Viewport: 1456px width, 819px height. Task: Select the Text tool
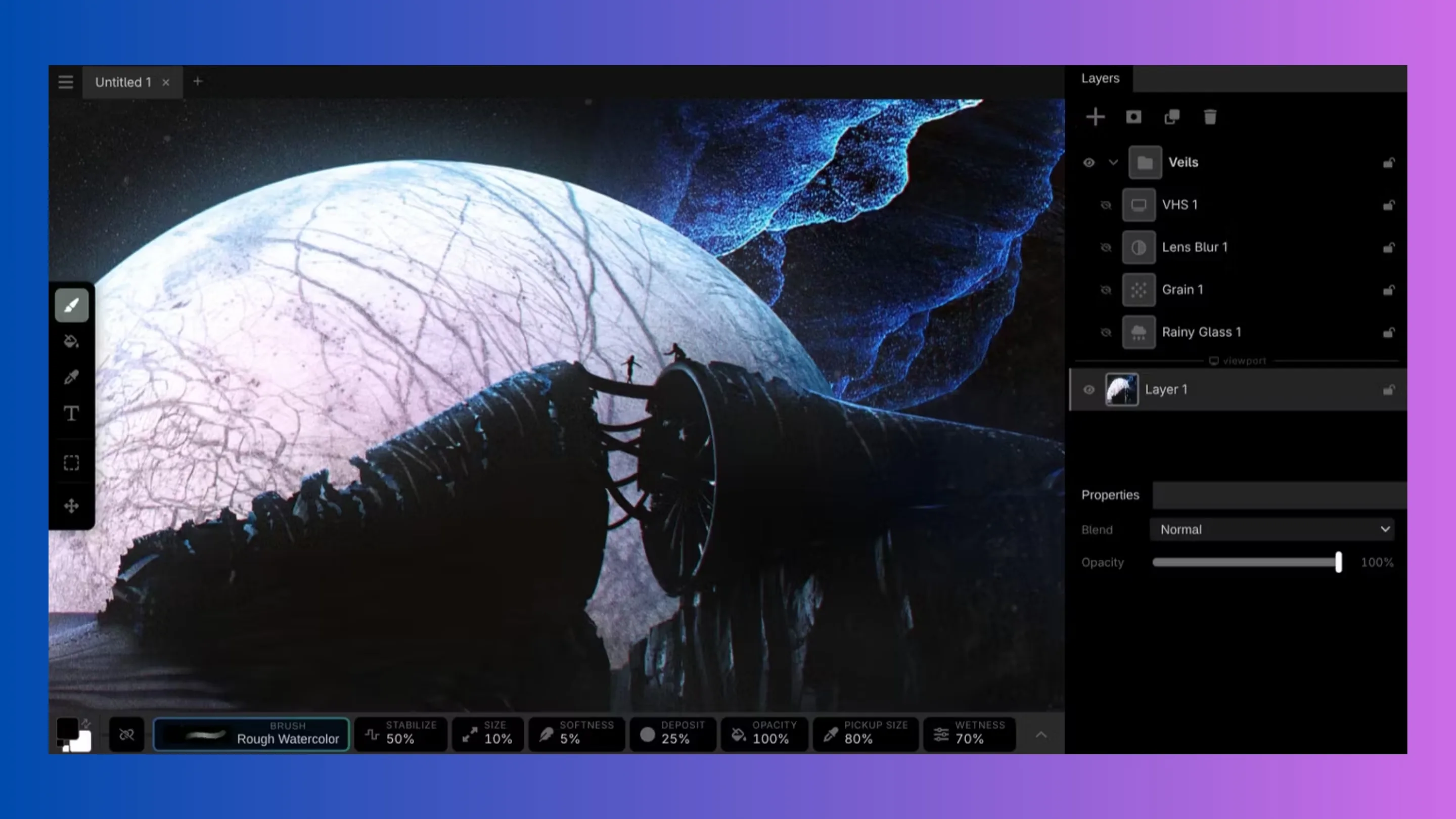72,414
